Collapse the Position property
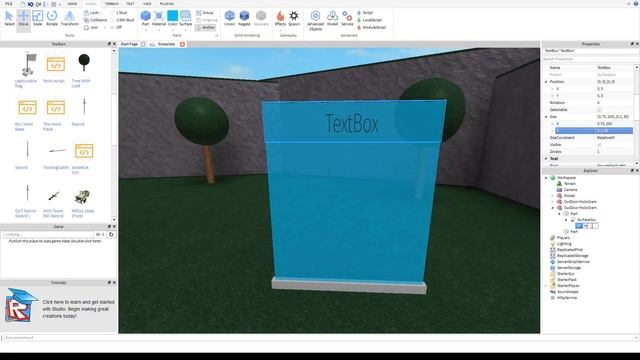Image resolution: width=640 pixels, height=360 pixels. [546, 82]
